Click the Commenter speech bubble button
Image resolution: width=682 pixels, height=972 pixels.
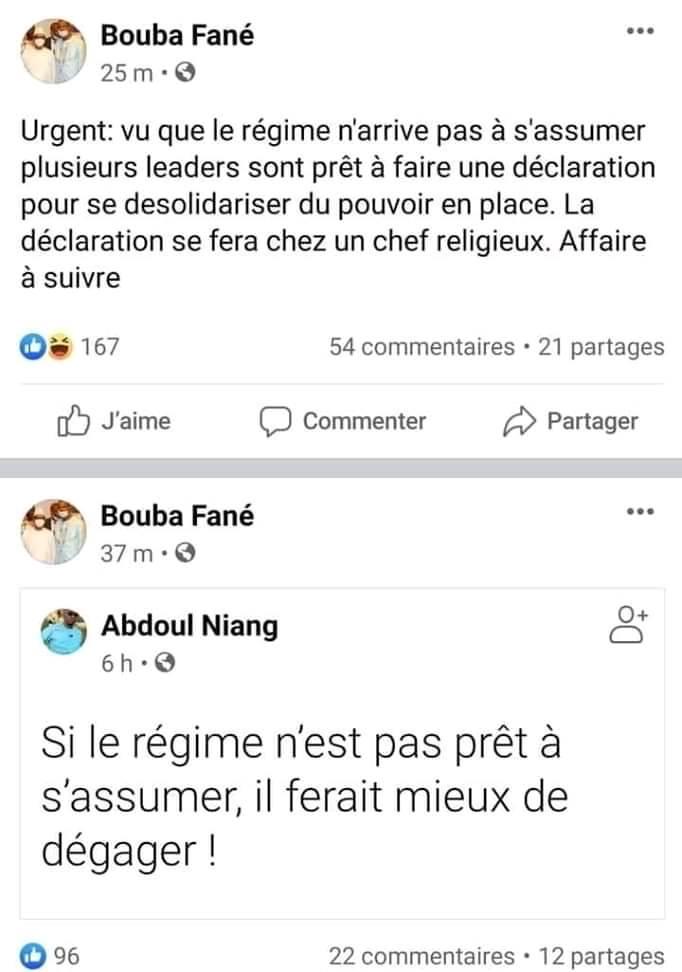point(343,421)
